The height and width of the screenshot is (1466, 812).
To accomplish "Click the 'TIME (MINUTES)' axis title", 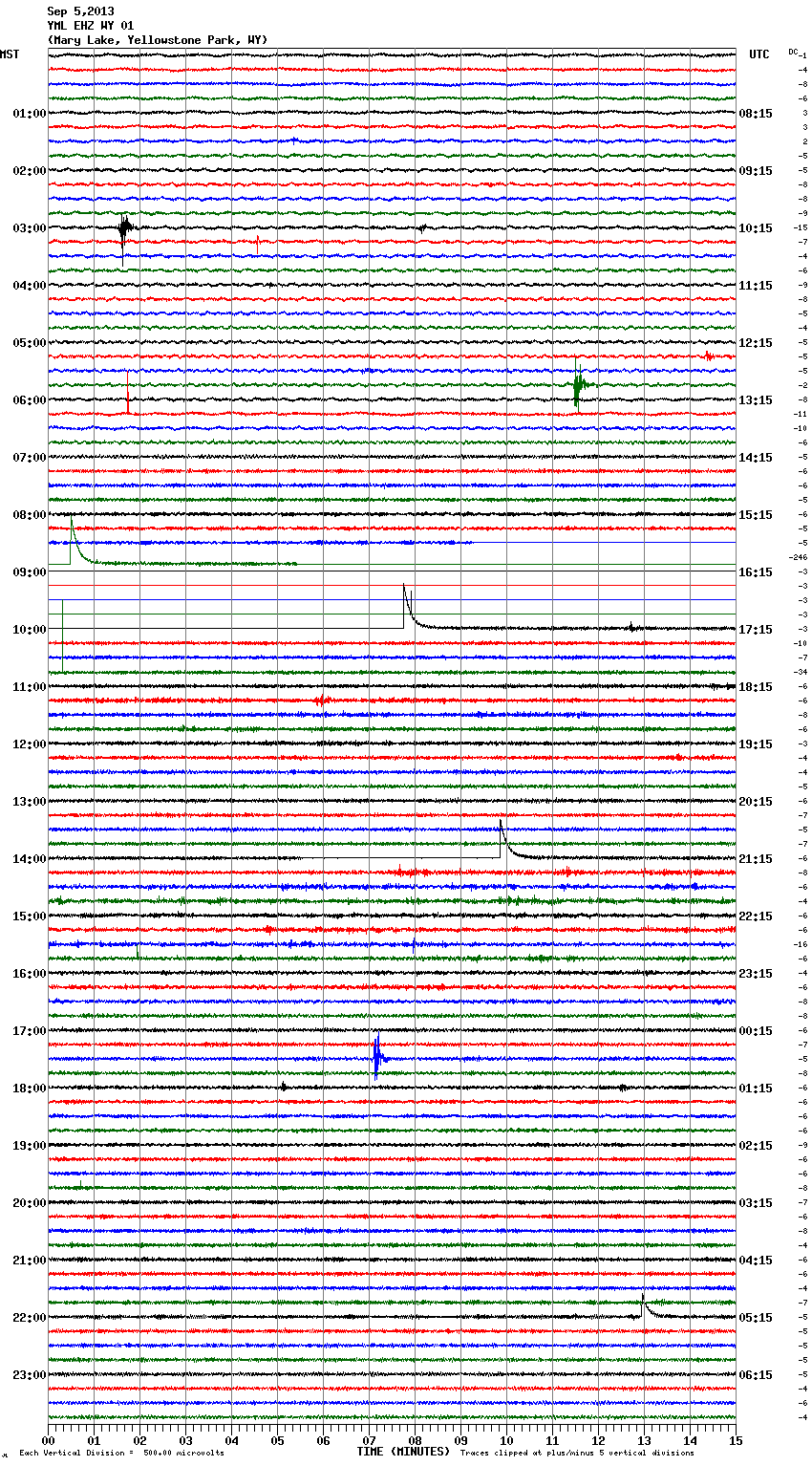I will click(x=403, y=1452).
